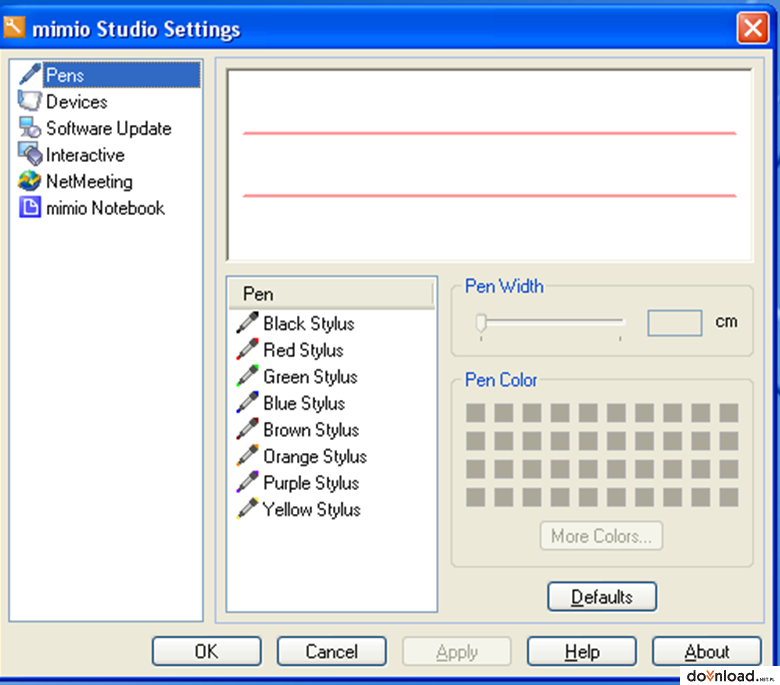Viewport: 780px width, 685px height.
Task: Select Red Stylus in pen list
Action: coord(303,350)
